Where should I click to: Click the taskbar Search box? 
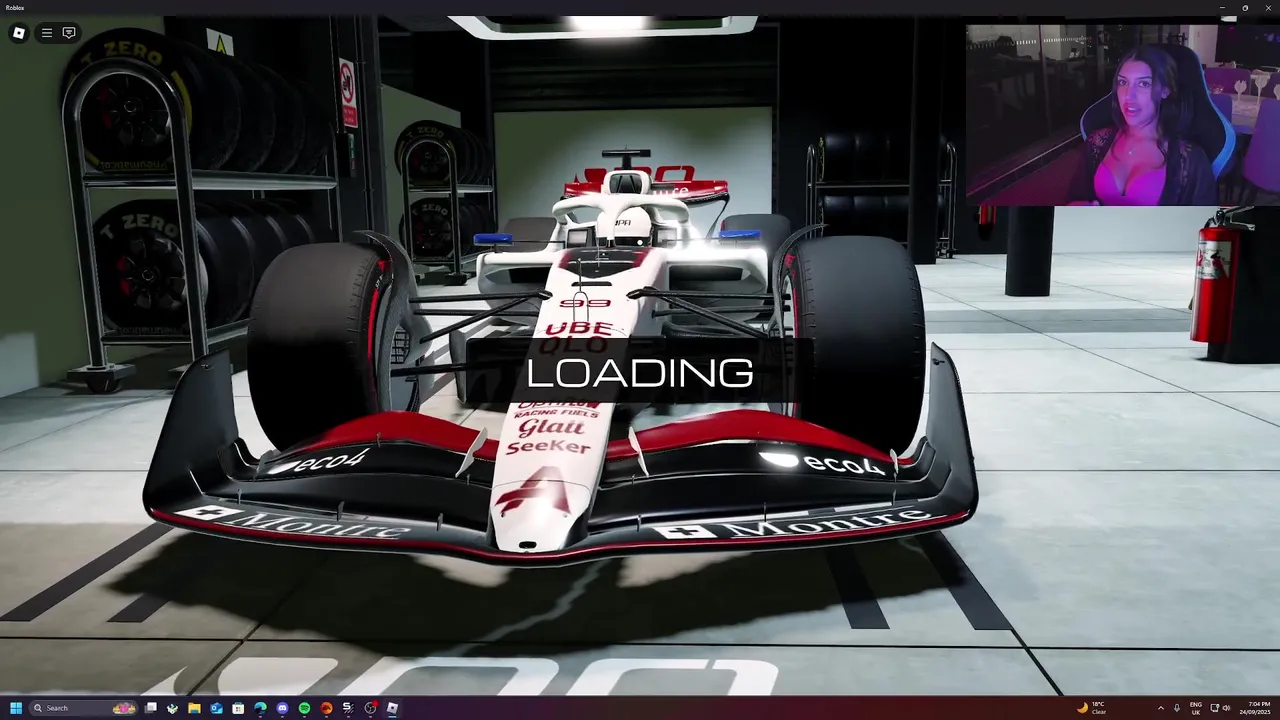(83, 708)
